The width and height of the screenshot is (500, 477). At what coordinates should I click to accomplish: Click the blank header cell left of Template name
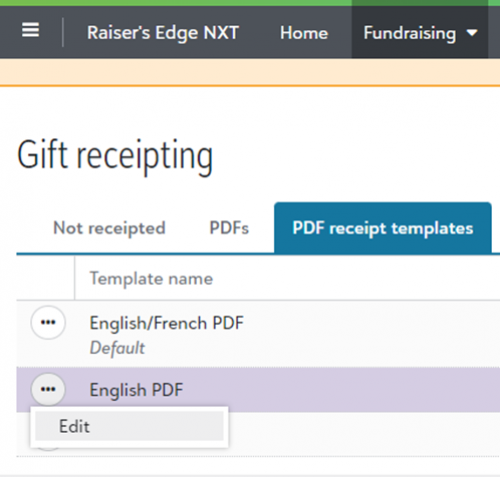(45, 278)
